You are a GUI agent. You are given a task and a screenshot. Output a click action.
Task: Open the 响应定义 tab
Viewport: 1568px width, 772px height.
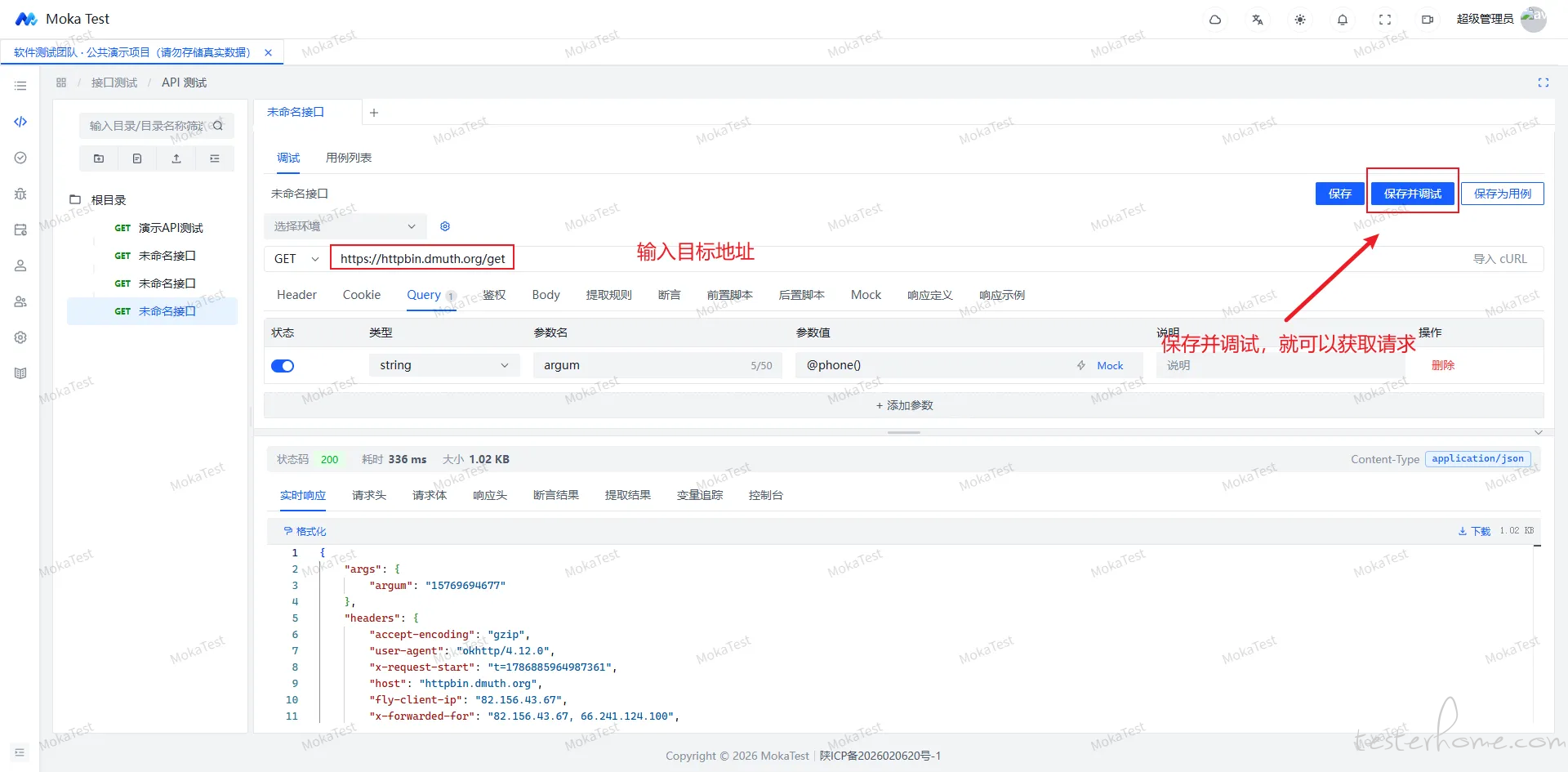[930, 295]
